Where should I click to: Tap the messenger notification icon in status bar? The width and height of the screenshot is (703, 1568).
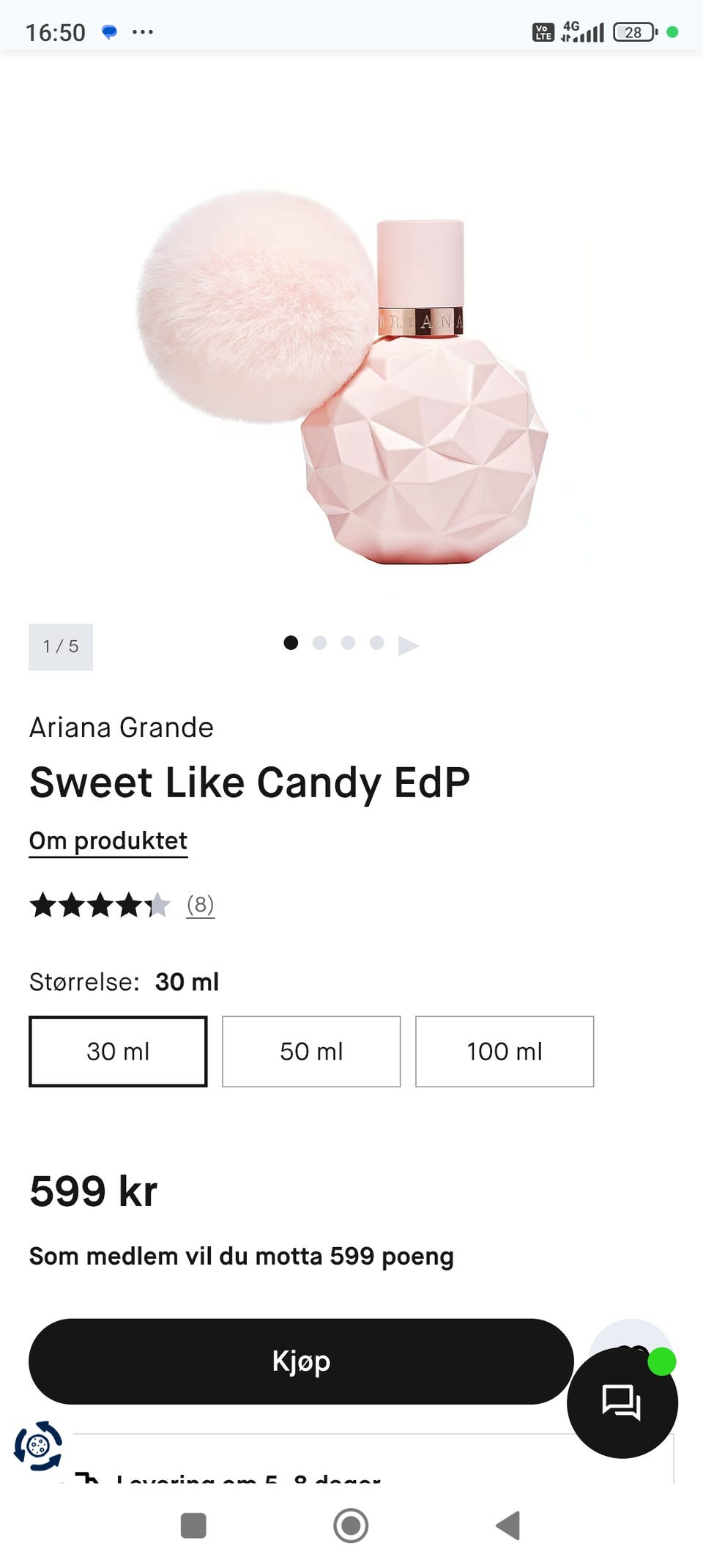click(109, 32)
